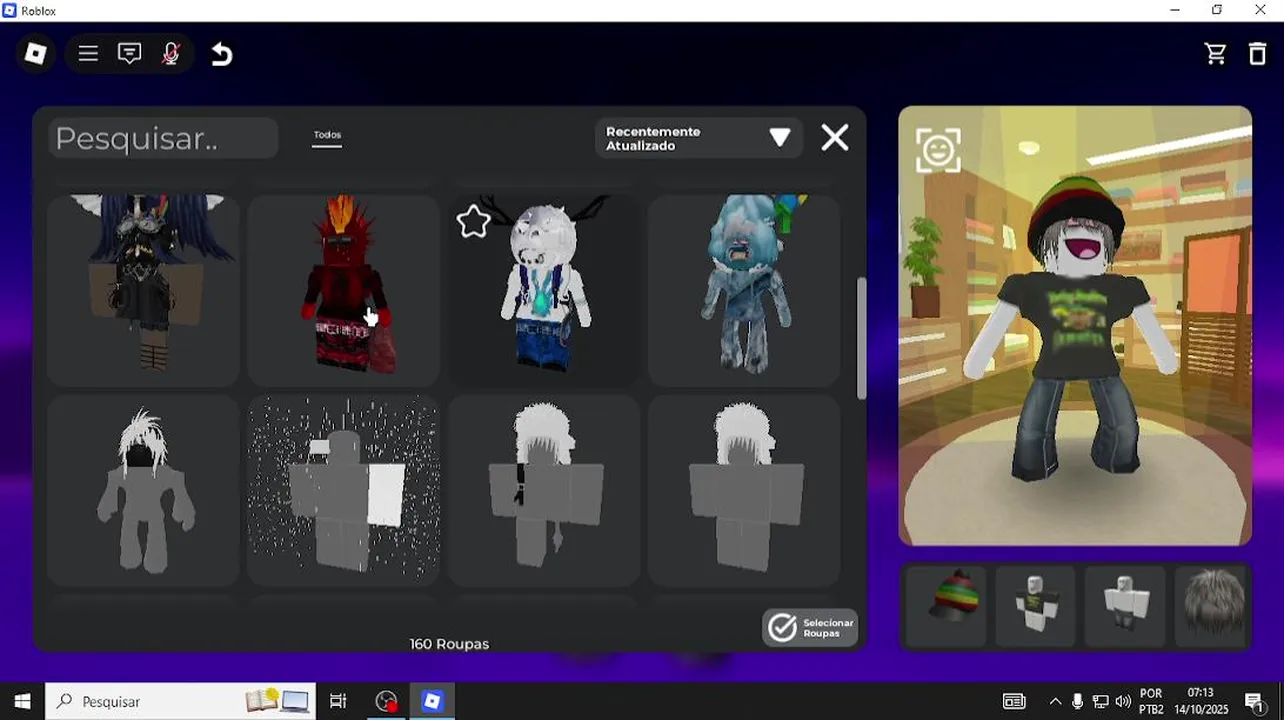Open the Windows Start menu
This screenshot has height=720, width=1284.
(22, 701)
